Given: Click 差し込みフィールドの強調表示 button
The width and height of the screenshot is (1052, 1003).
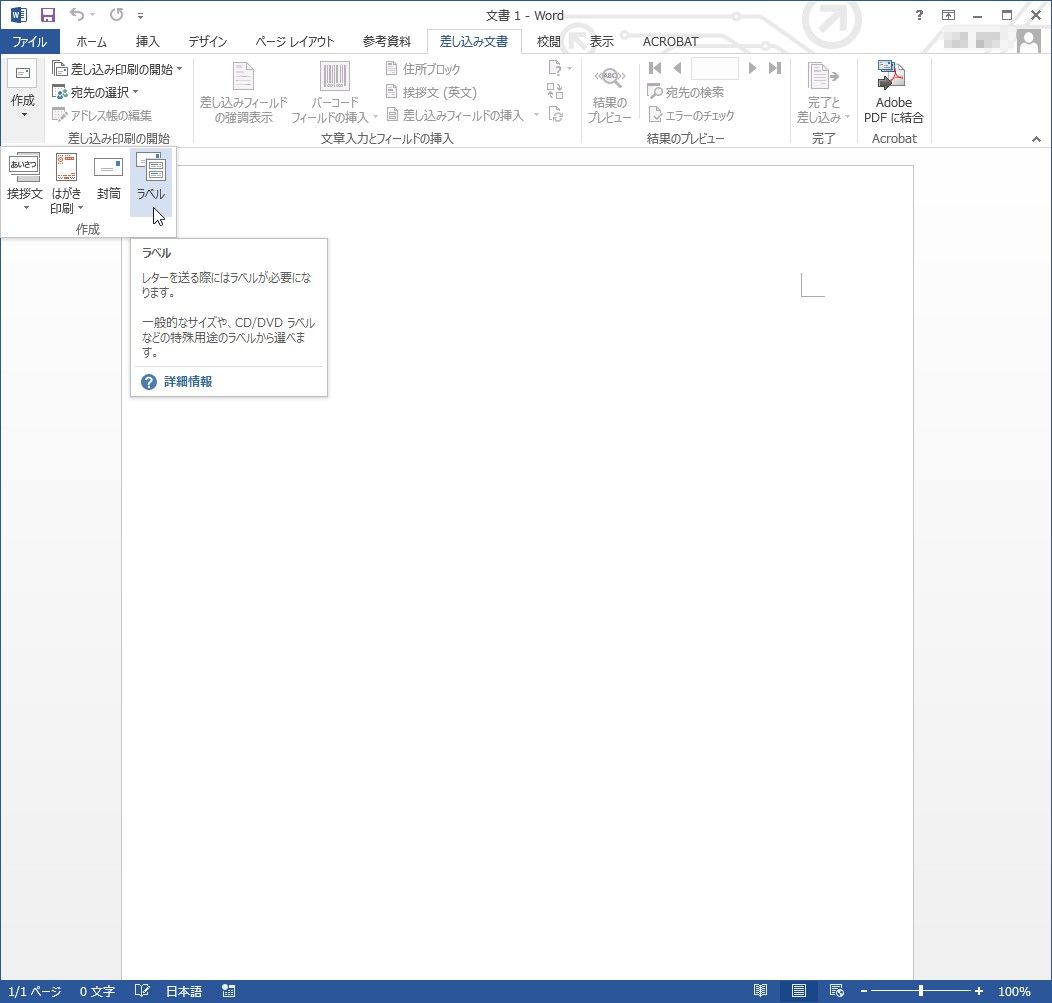Looking at the screenshot, I should point(244,93).
